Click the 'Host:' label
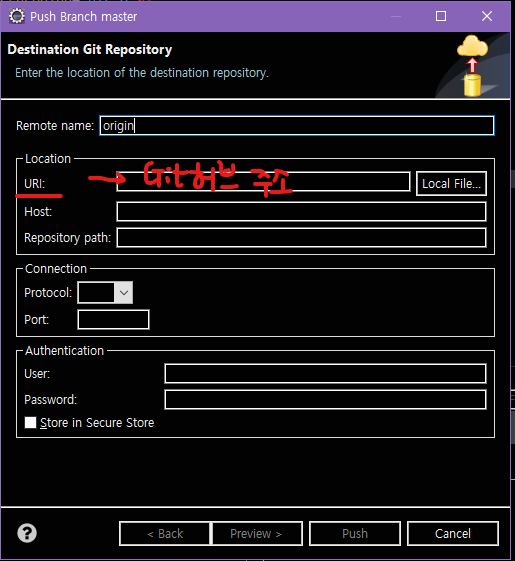The width and height of the screenshot is (515, 561). tap(38, 211)
